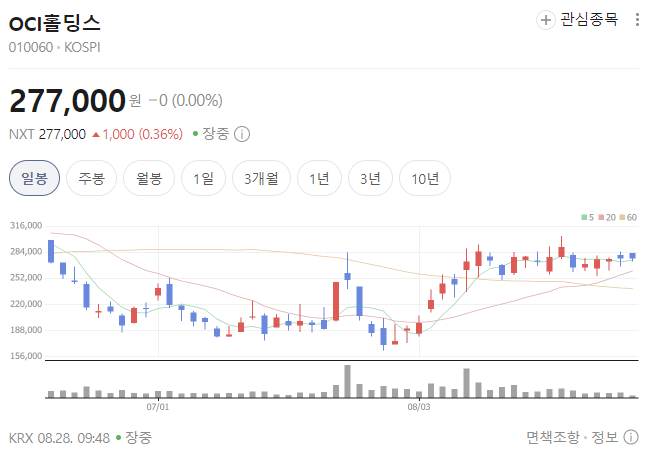Click the 08/03 date axis label
The image size is (652, 458).
(419, 407)
